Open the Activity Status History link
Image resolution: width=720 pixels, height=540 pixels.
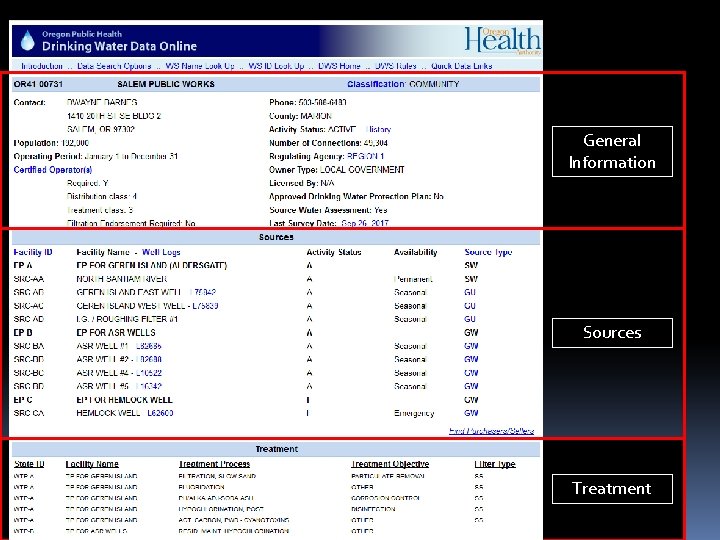coord(378,129)
